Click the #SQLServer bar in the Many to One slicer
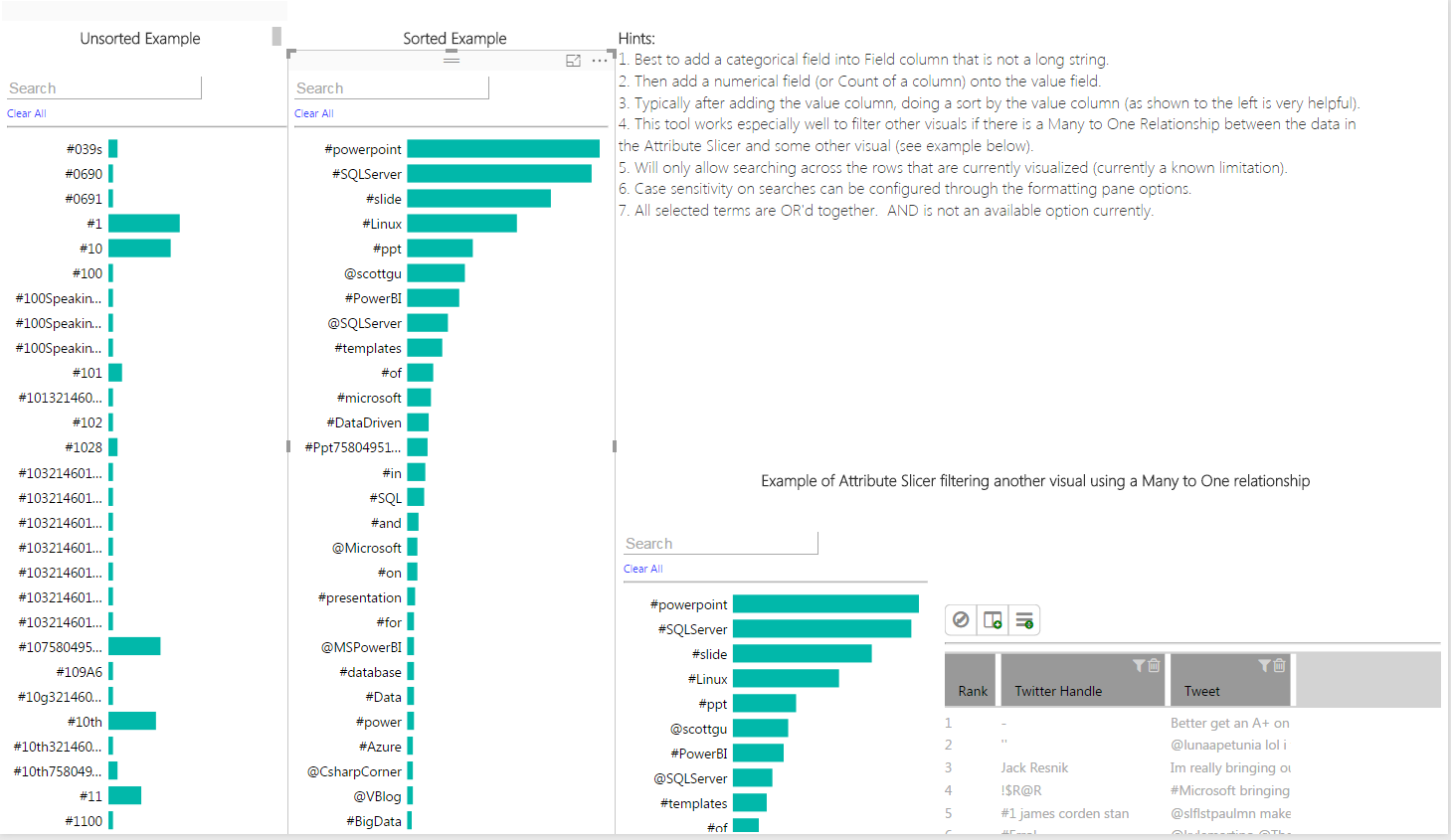The image size is (1451, 840). pyautogui.click(x=822, y=629)
